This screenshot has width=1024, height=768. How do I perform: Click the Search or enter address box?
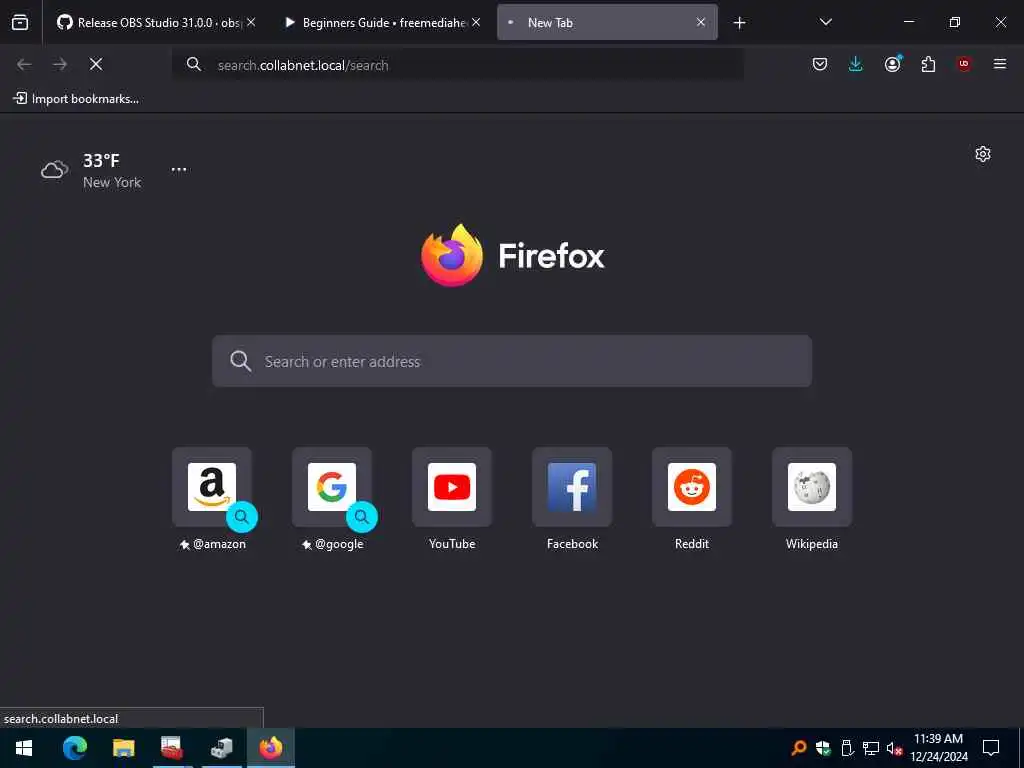coord(512,361)
